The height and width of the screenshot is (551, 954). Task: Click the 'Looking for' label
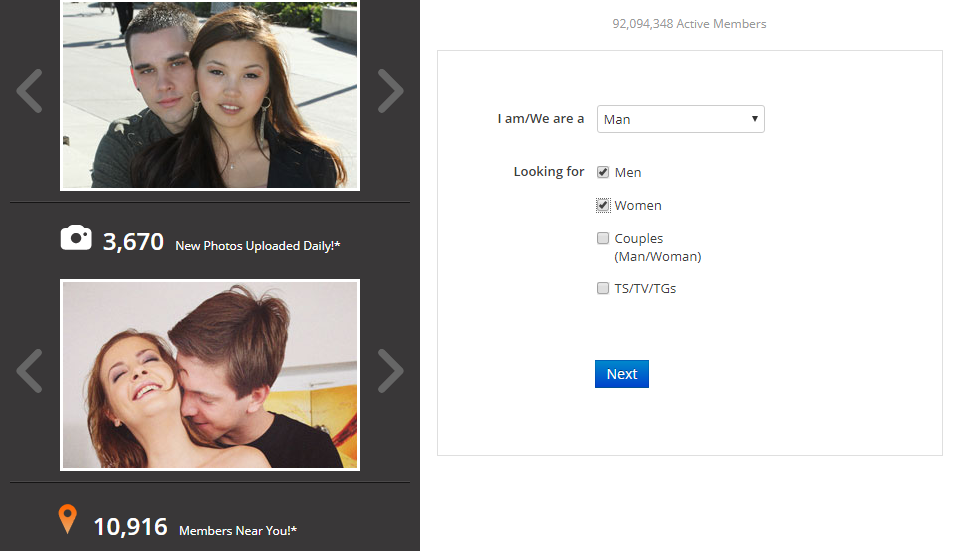pos(549,172)
